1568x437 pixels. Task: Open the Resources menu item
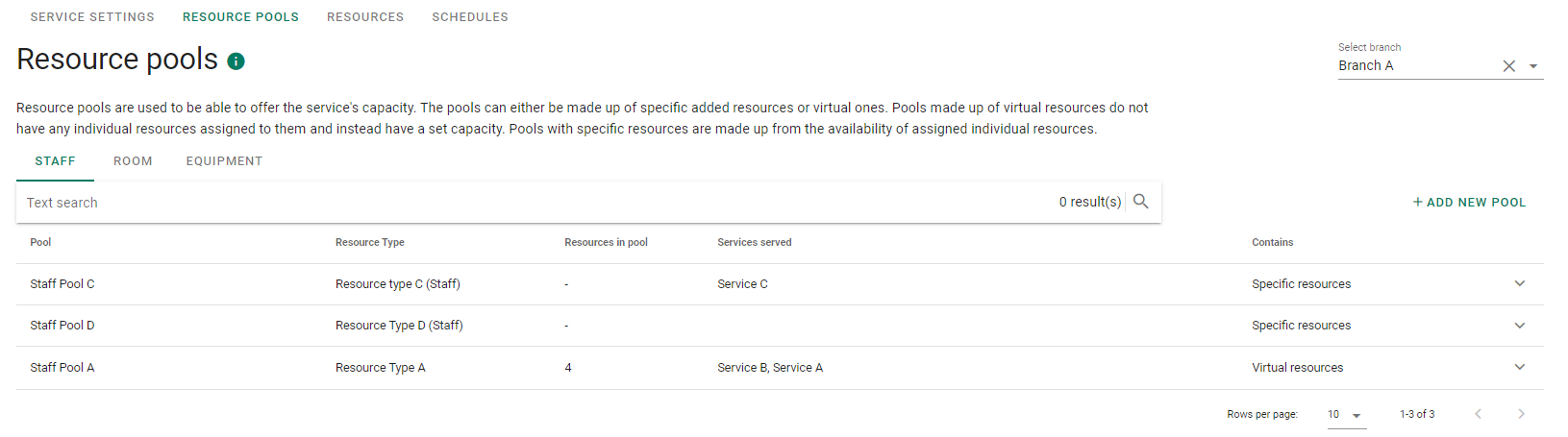[x=365, y=17]
